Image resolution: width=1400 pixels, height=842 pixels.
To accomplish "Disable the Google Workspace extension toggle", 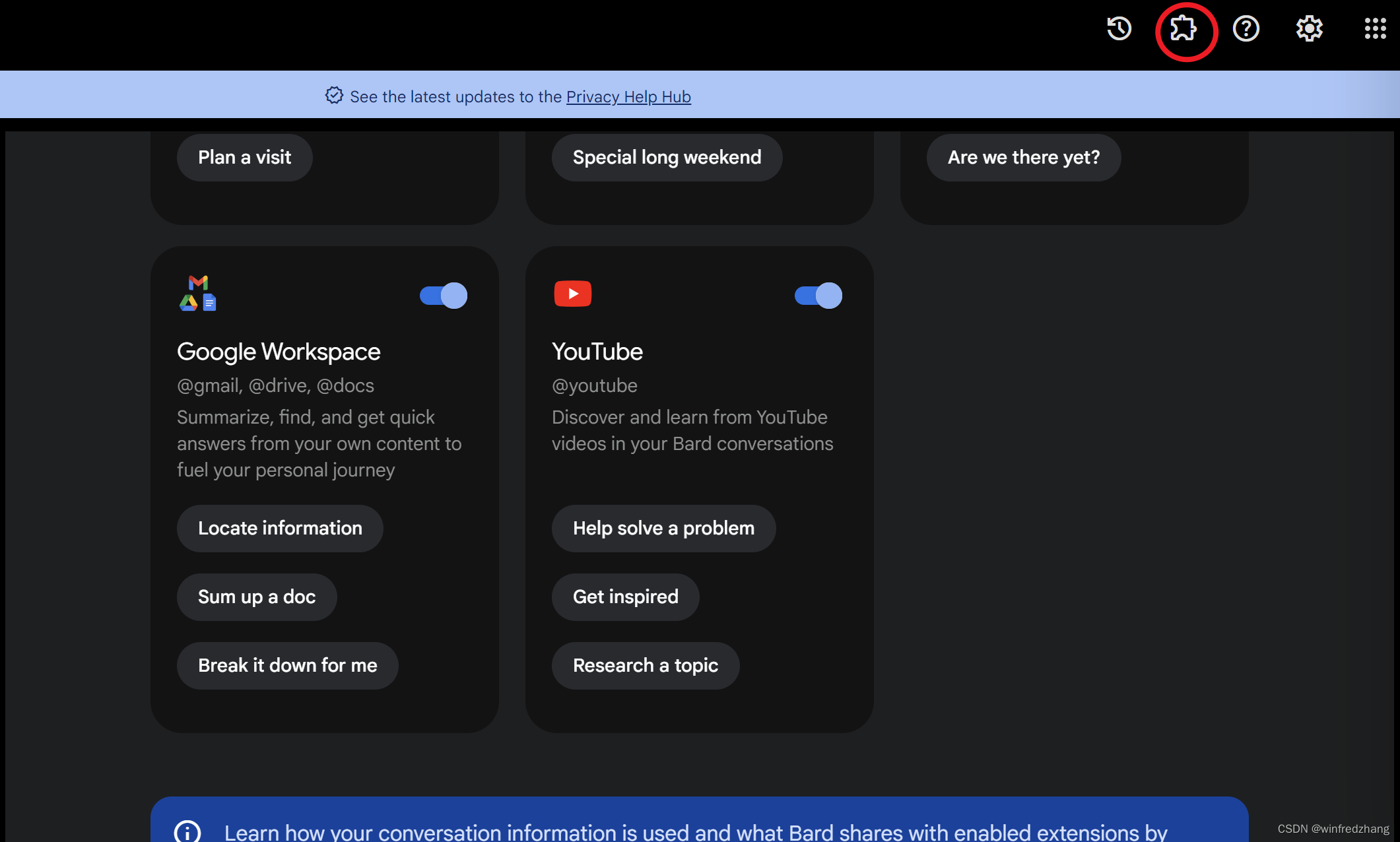I will (444, 296).
